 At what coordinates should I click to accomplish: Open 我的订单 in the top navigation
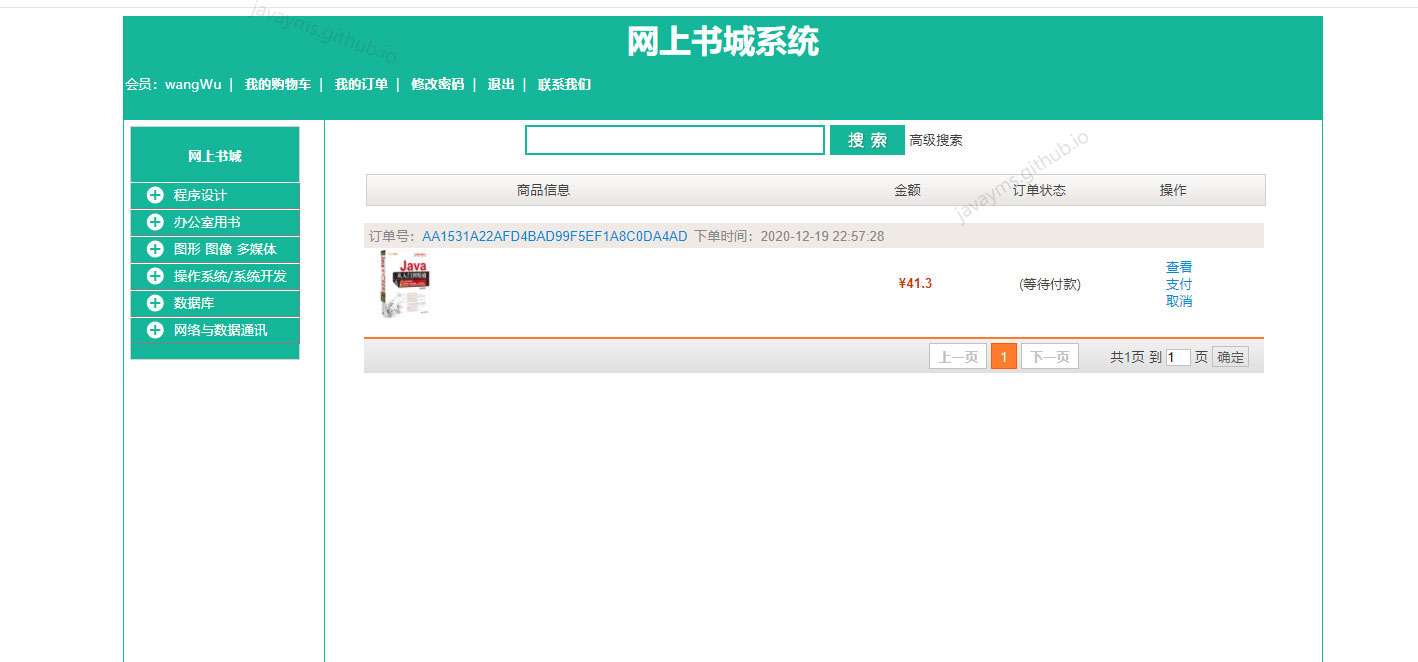361,85
